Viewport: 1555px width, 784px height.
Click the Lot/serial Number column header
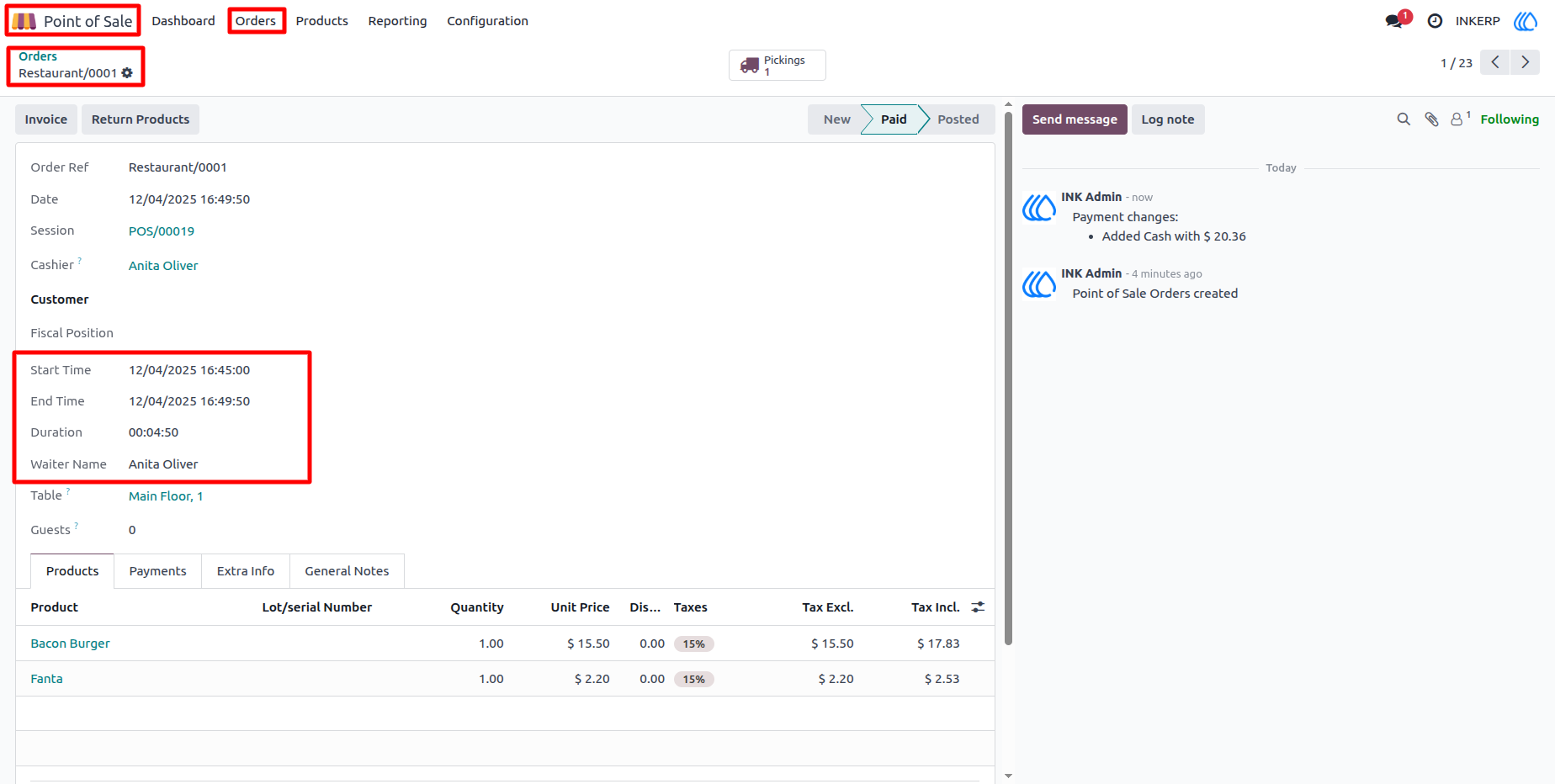317,607
